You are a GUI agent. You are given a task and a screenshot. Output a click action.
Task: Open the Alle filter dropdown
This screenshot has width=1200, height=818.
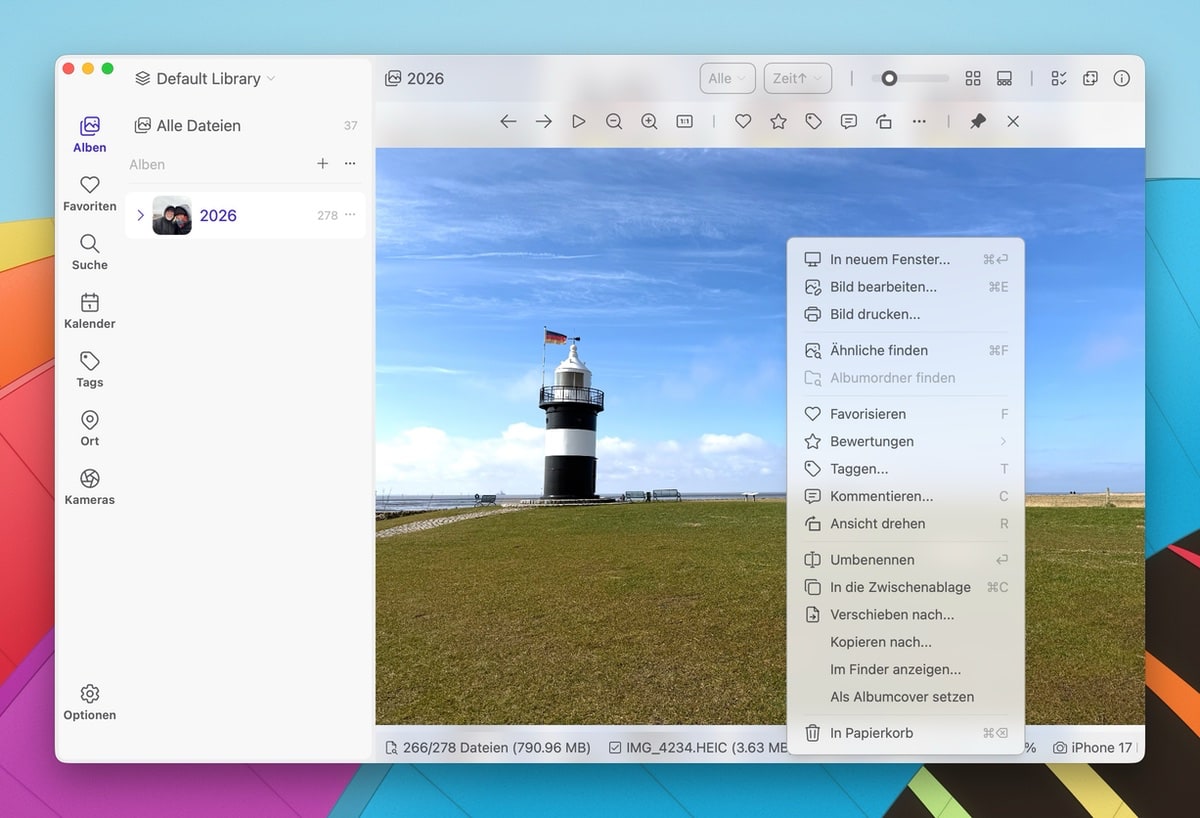[727, 78]
